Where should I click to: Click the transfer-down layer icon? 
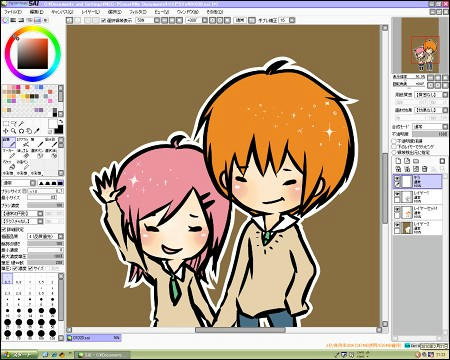click(398, 169)
